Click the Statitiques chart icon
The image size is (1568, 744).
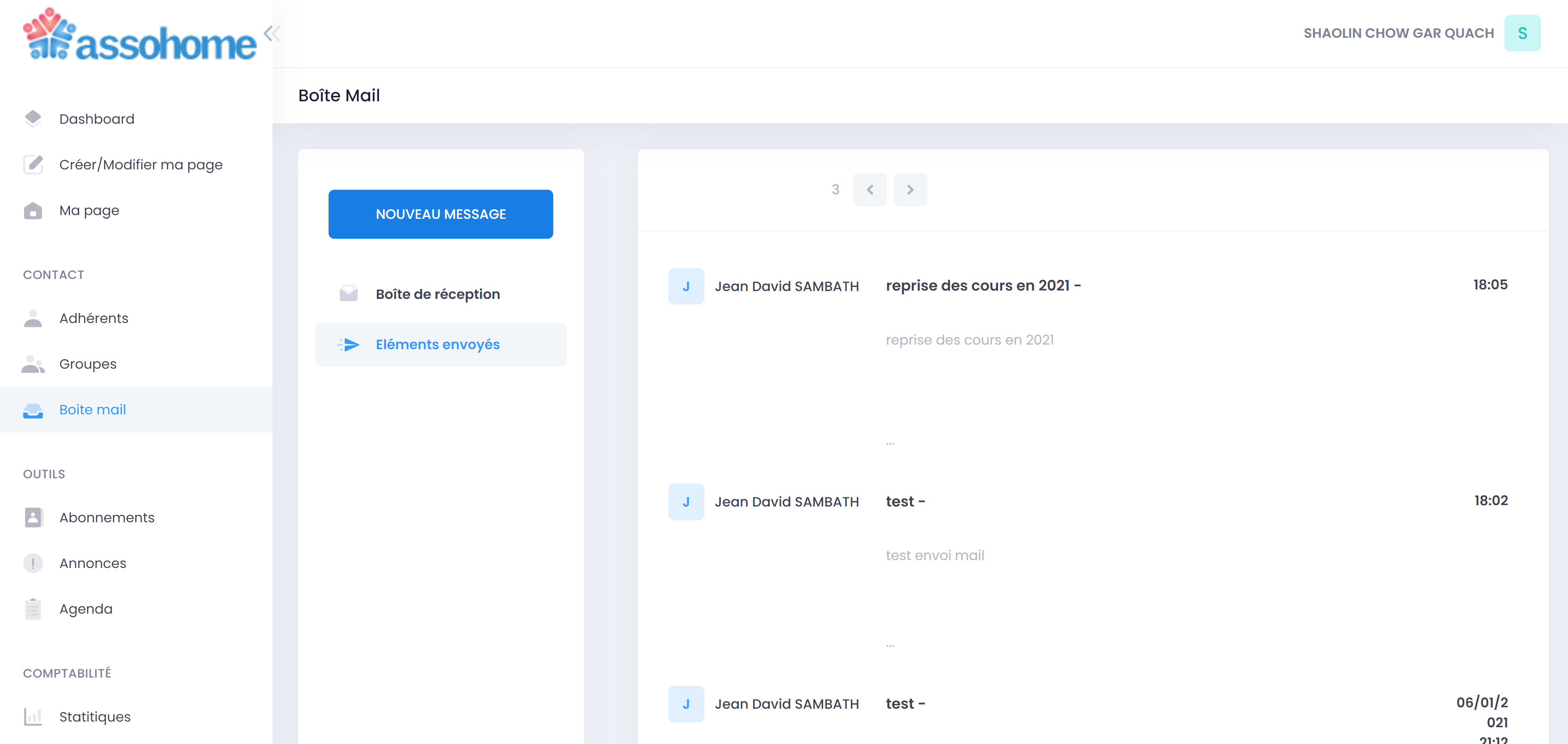click(x=33, y=716)
